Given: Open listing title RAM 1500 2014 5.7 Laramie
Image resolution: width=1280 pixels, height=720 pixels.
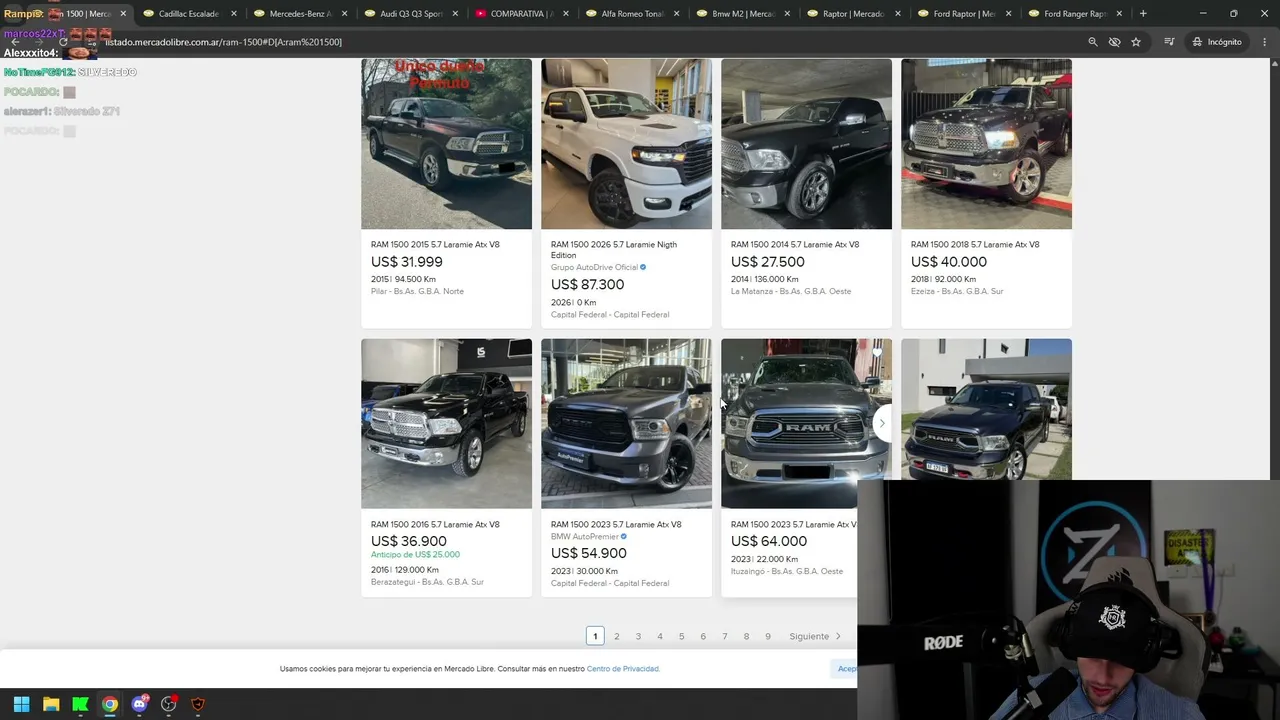Looking at the screenshot, I should [x=795, y=245].
